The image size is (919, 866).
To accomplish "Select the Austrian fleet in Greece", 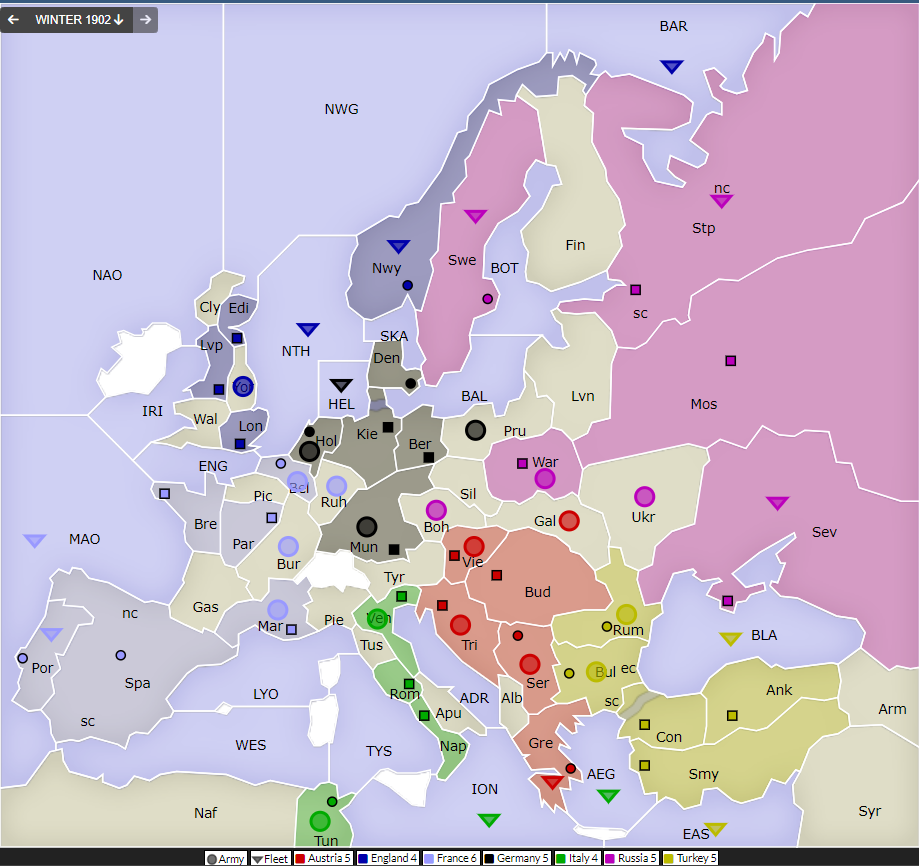I will pos(552,782).
